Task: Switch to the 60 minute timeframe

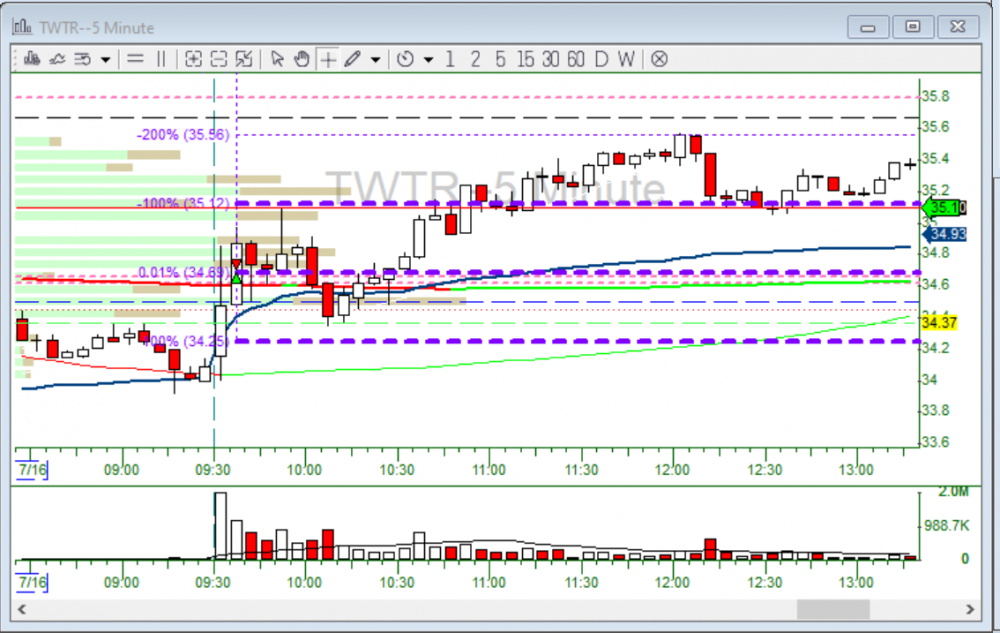Action: pyautogui.click(x=575, y=59)
